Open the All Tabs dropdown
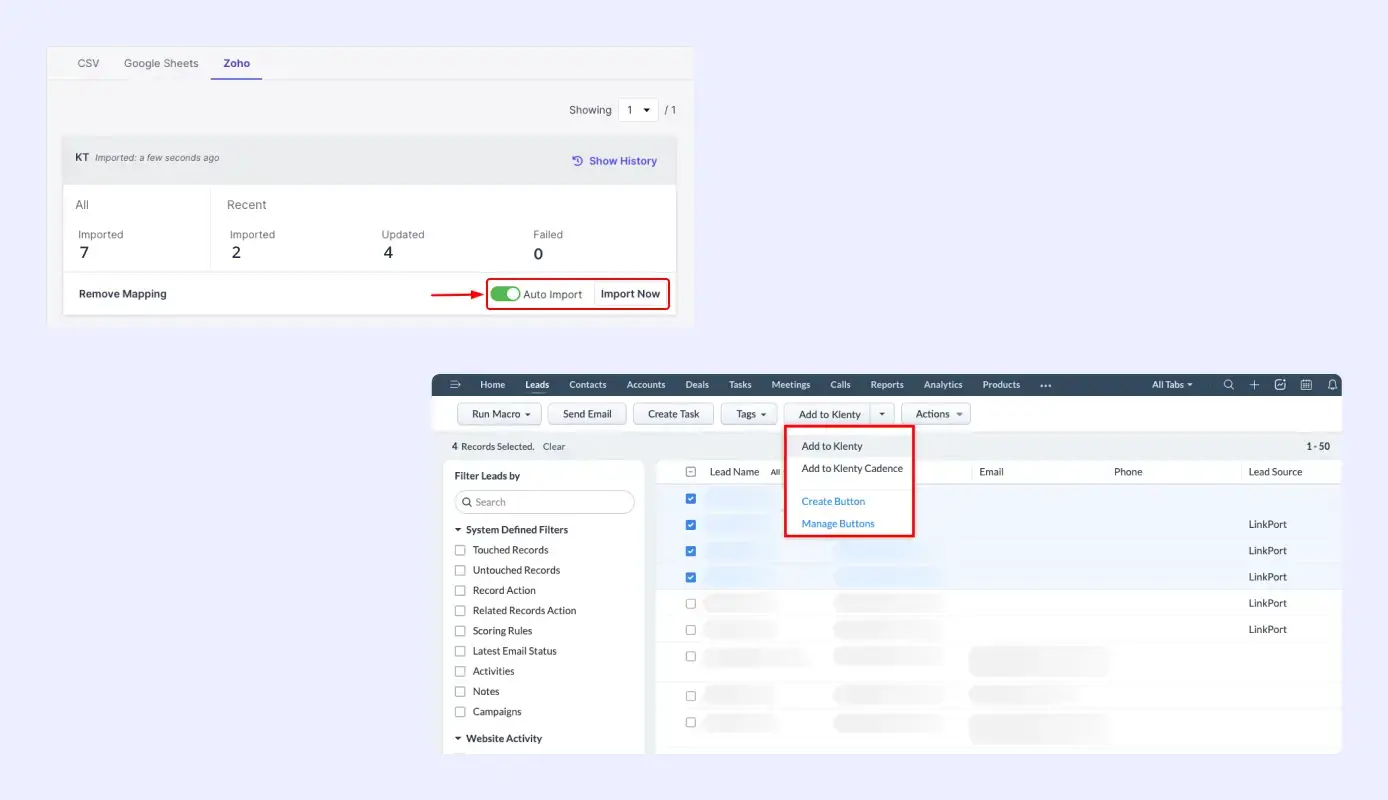Screen dimensions: 1388x800 point(1172,385)
